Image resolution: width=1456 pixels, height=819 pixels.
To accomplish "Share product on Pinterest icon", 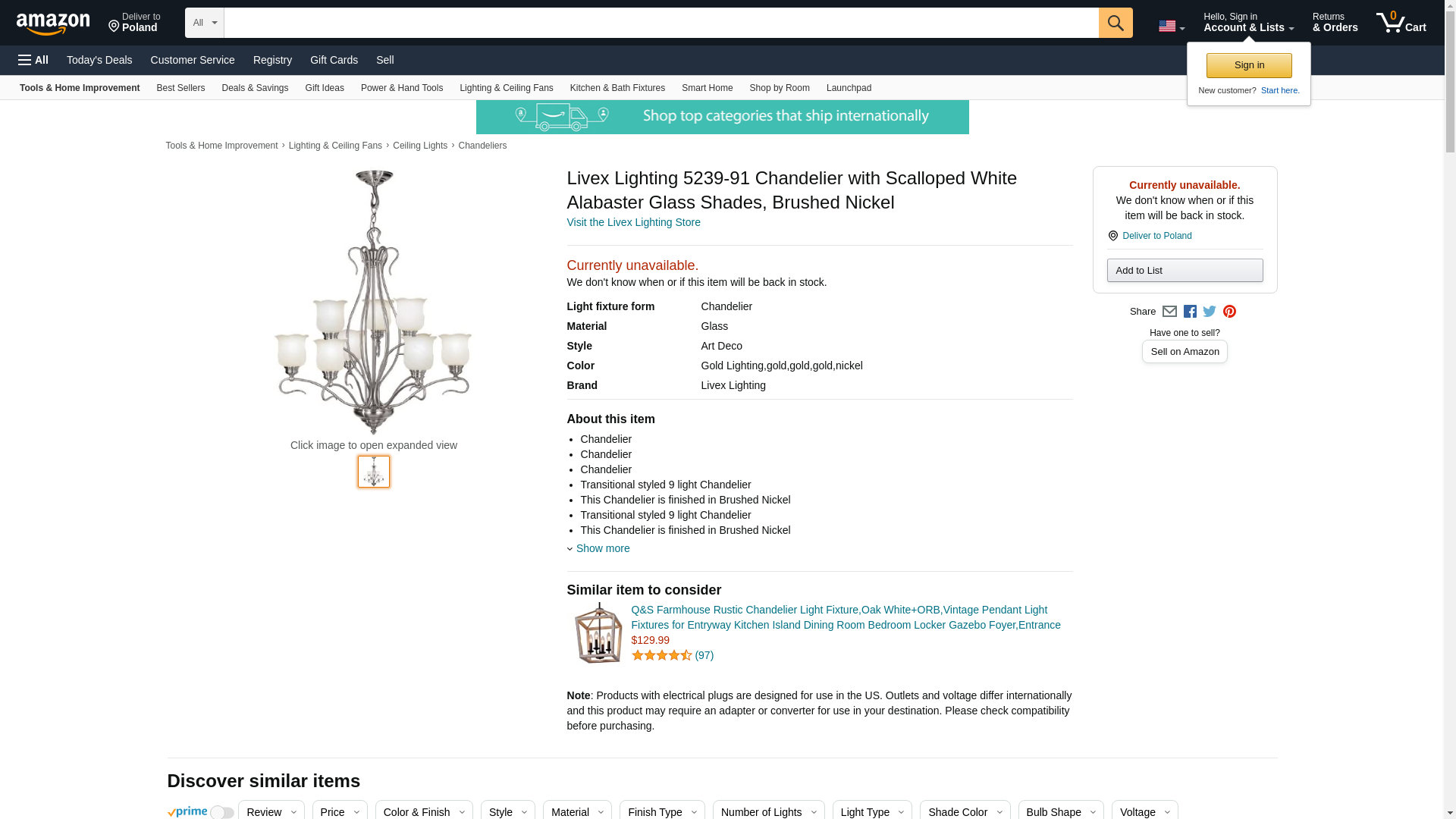I will pyautogui.click(x=1229, y=312).
